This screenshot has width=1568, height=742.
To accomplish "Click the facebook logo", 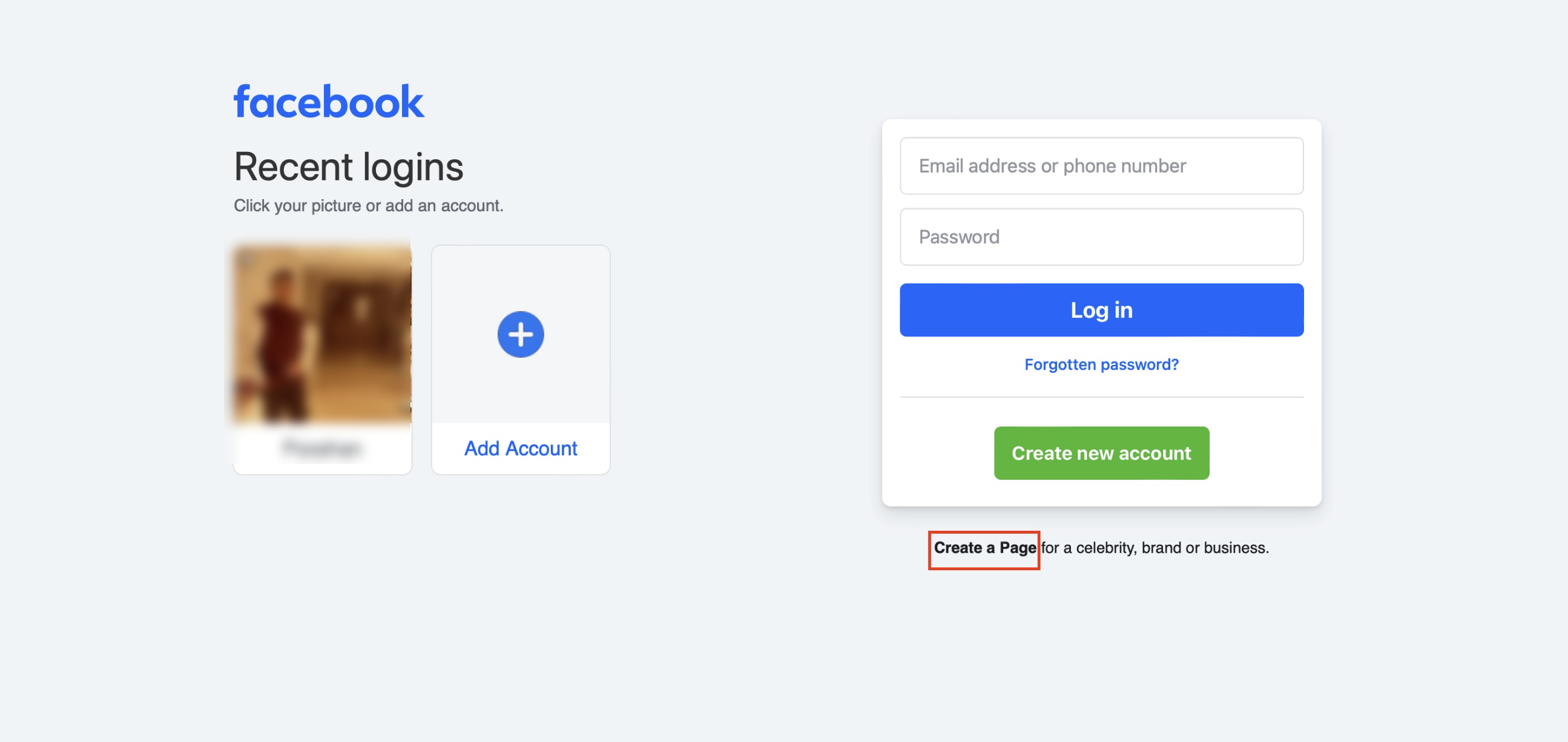I will click(x=329, y=101).
